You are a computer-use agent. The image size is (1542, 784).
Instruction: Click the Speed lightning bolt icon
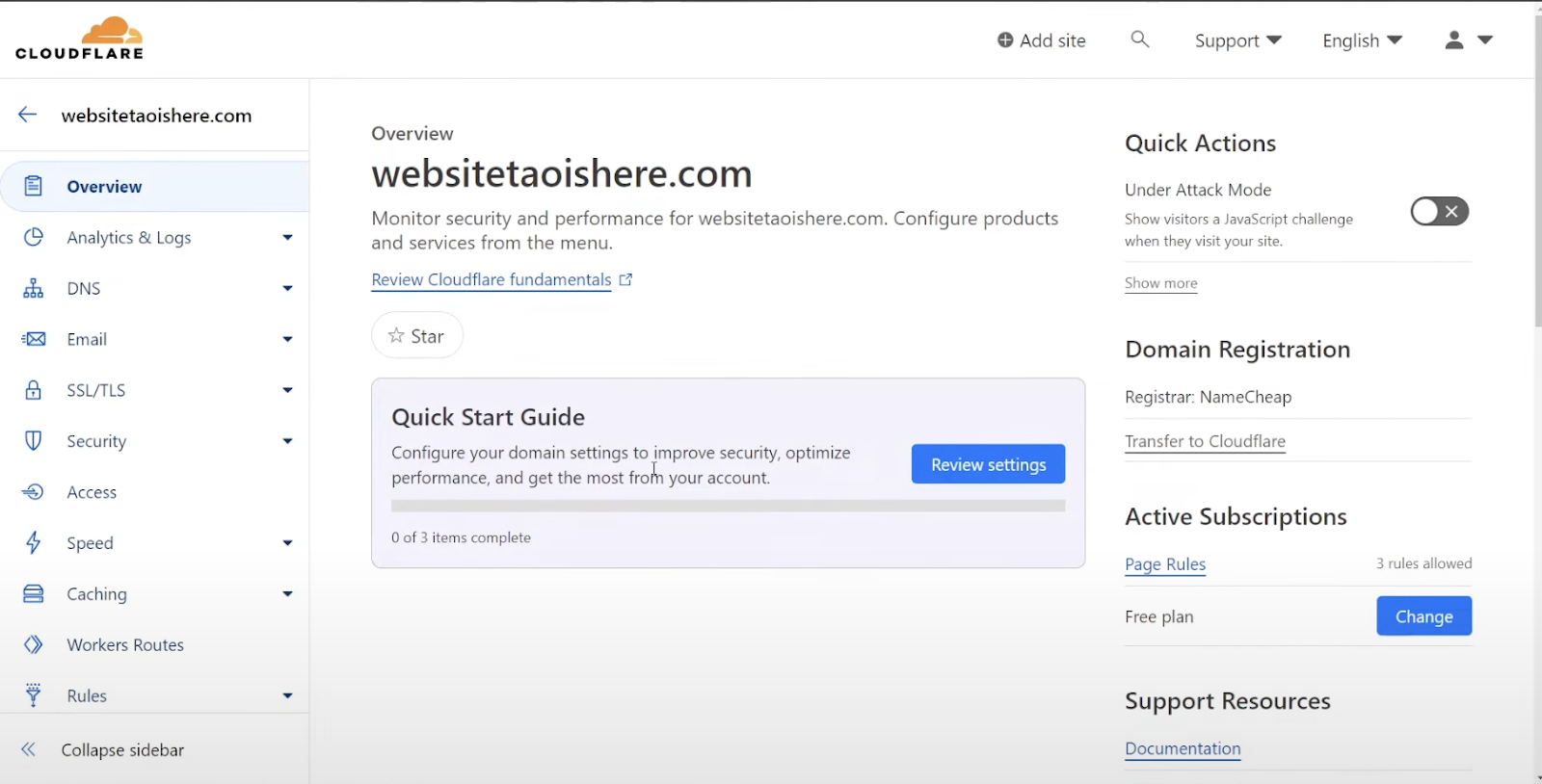pyautogui.click(x=33, y=543)
